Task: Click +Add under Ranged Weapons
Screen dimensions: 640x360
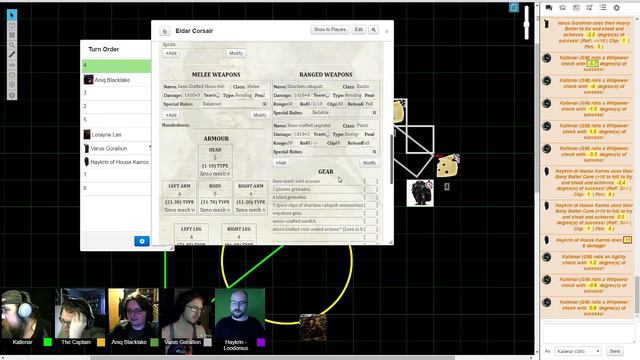Action: (281, 163)
